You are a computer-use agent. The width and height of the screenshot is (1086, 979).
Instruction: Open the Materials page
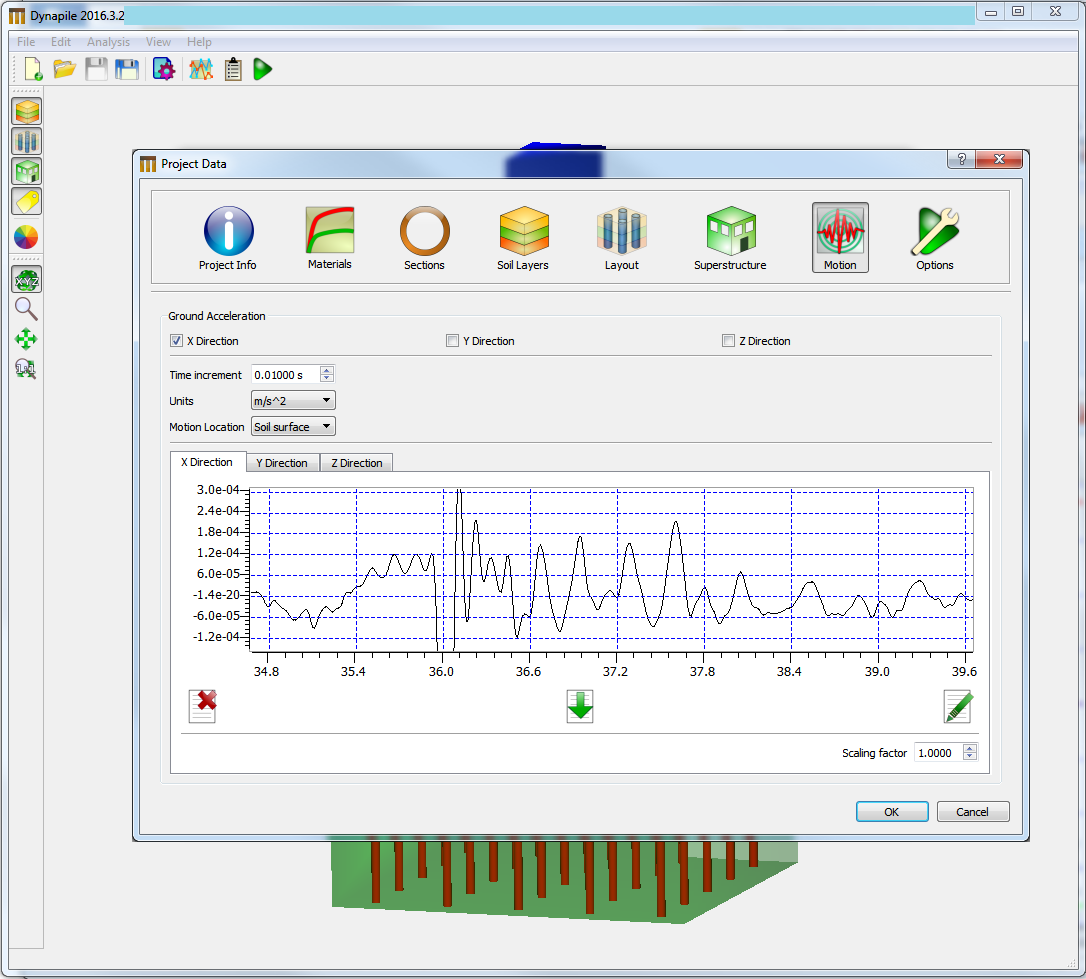pyautogui.click(x=330, y=238)
